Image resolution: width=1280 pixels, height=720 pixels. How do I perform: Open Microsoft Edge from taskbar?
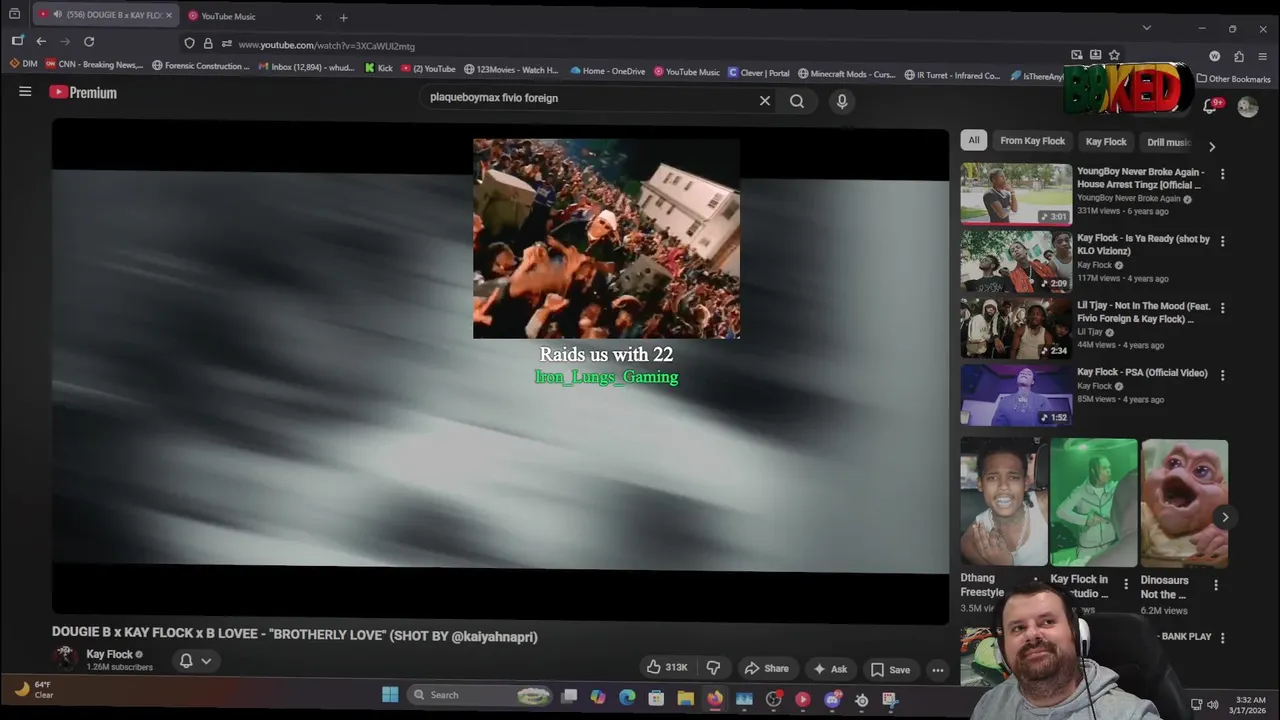[x=627, y=697]
